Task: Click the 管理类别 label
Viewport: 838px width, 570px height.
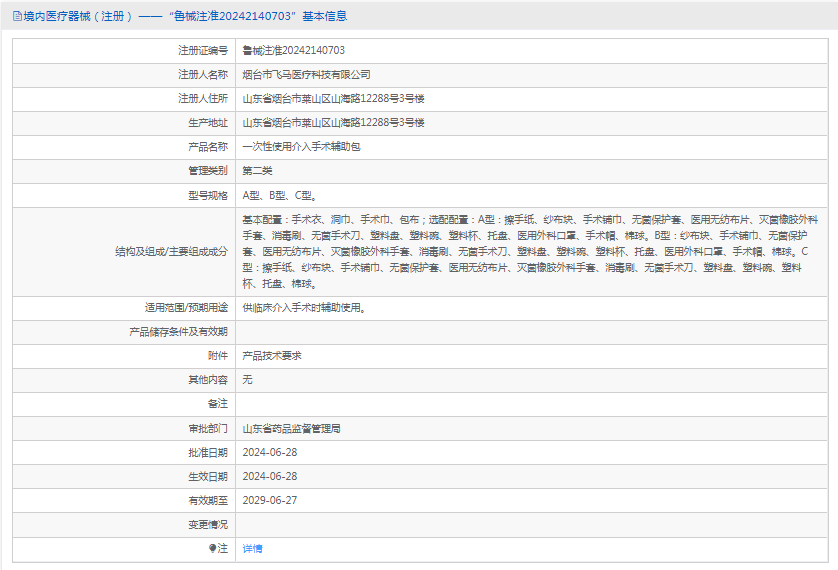Action: click(208, 170)
